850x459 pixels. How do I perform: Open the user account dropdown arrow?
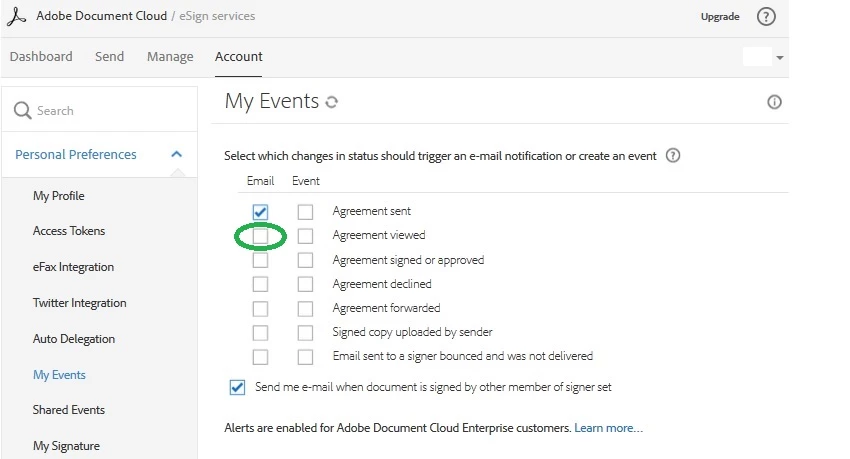click(x=780, y=58)
